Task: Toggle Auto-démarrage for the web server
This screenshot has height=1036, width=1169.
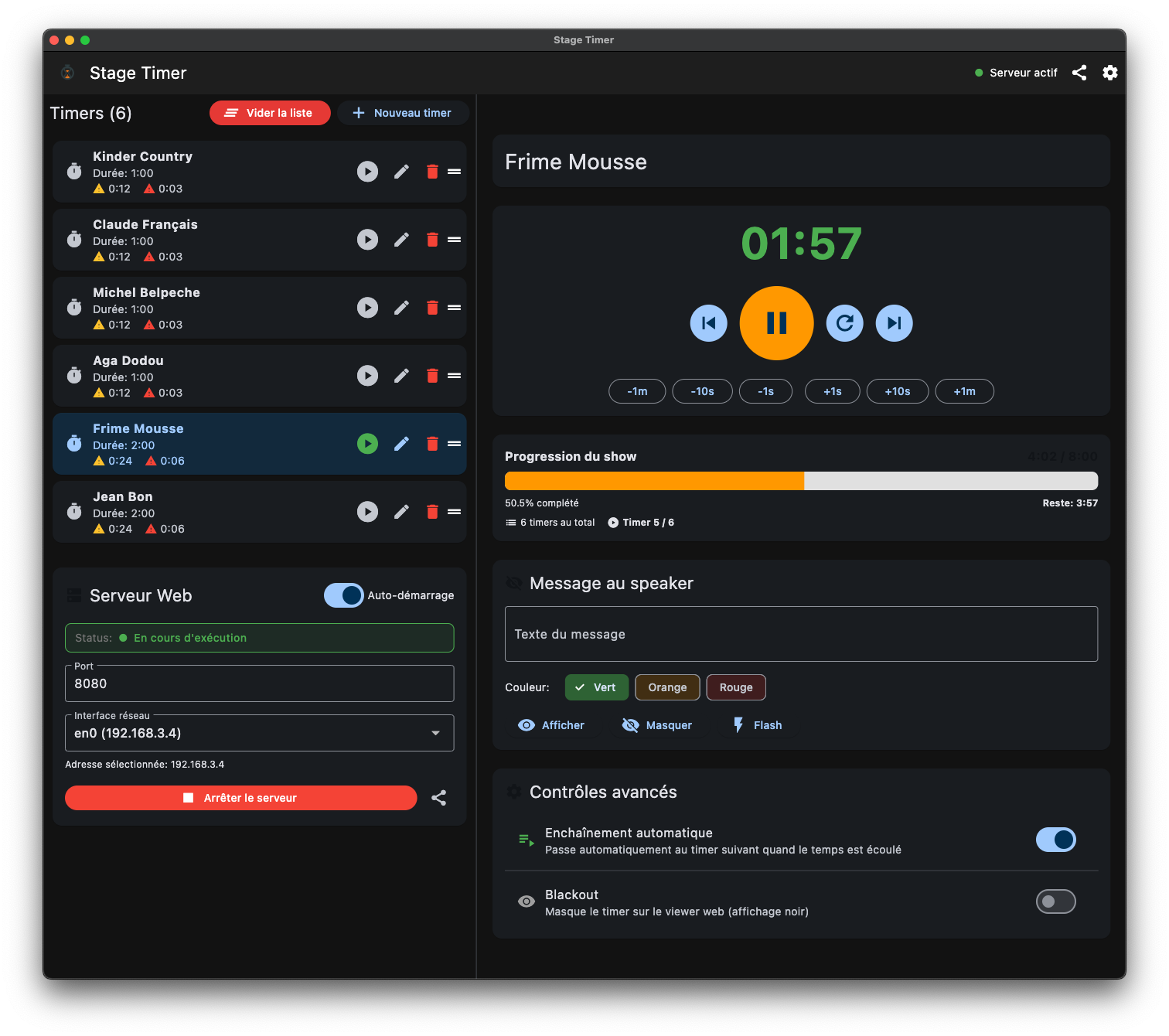Action: click(343, 595)
